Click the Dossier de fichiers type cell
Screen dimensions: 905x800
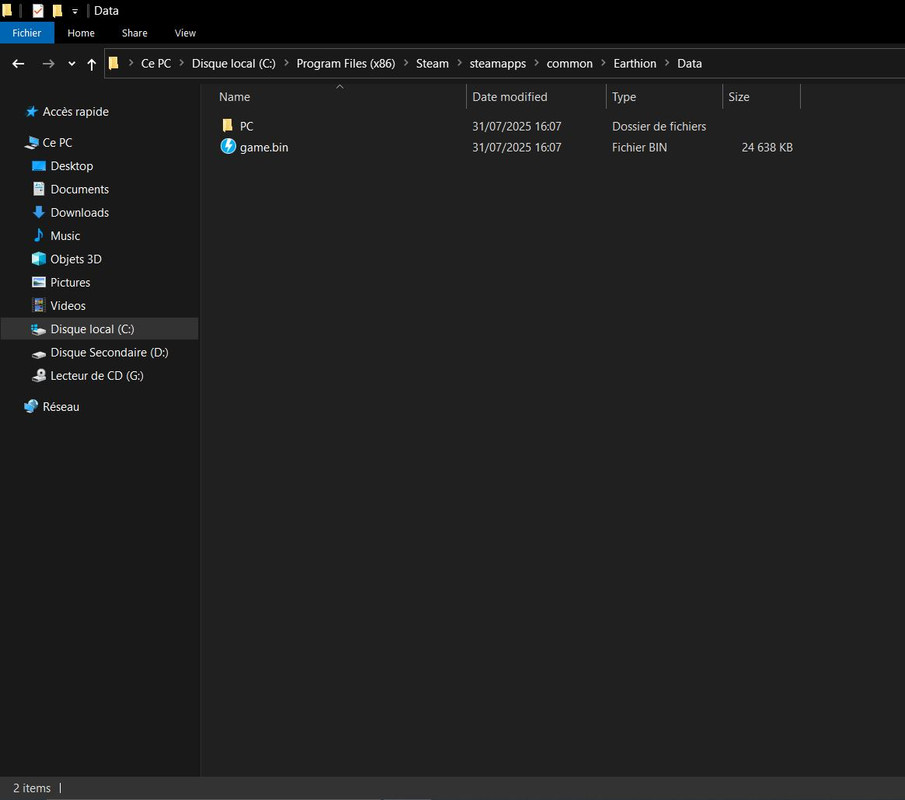(659, 126)
